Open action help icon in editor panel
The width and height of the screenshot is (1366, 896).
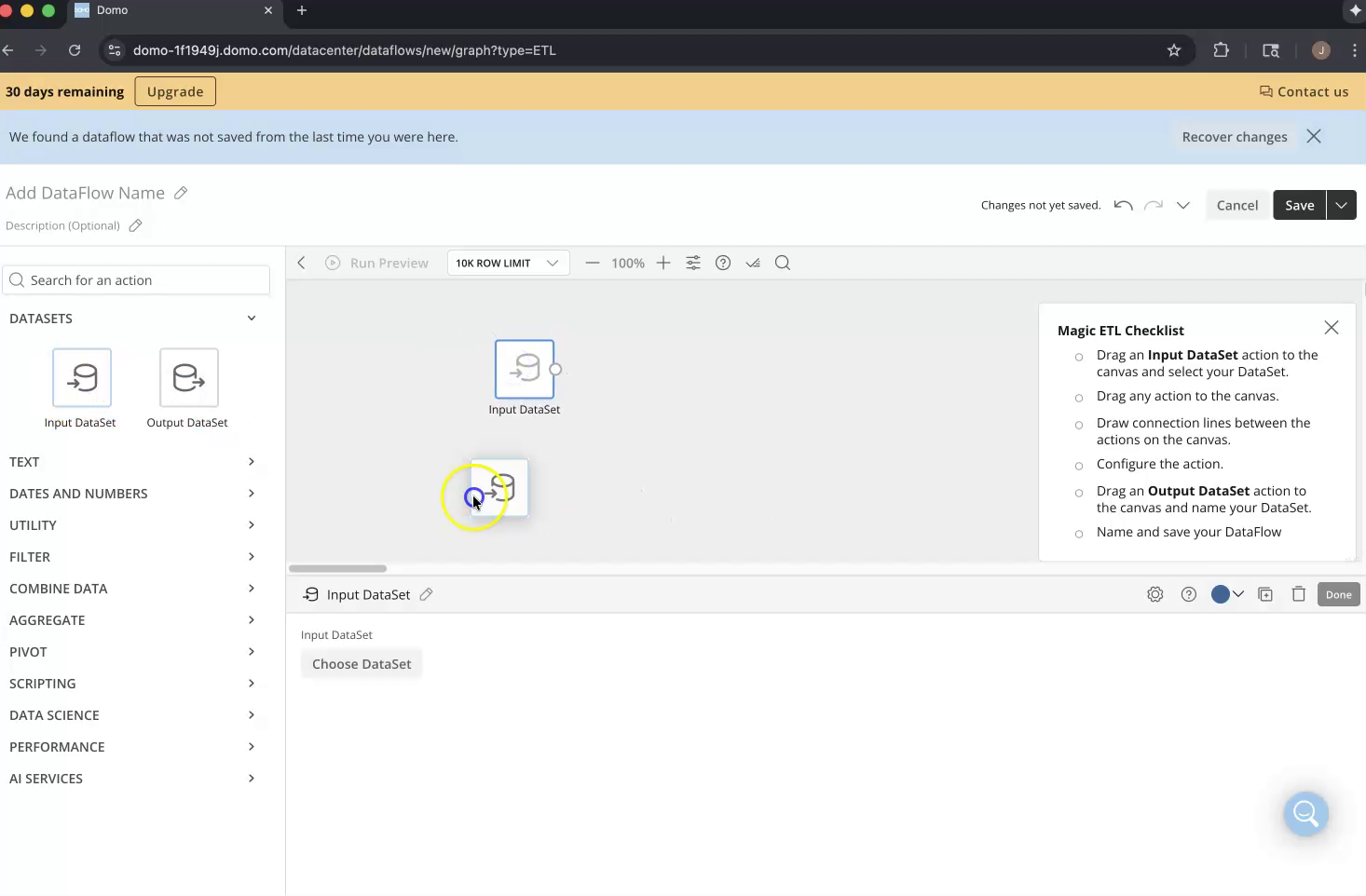click(1189, 594)
